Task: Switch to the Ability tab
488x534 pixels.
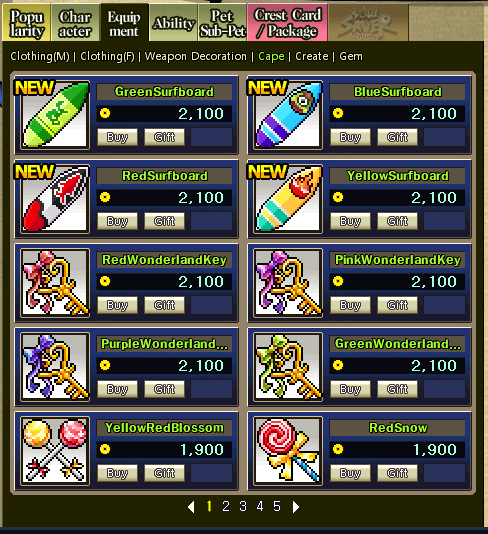Action: pos(174,23)
